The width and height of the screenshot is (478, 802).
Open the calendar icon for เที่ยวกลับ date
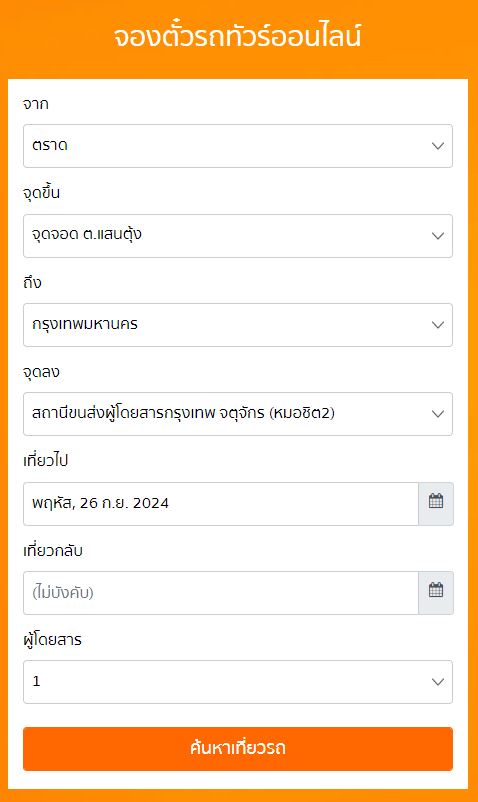tap(436, 592)
